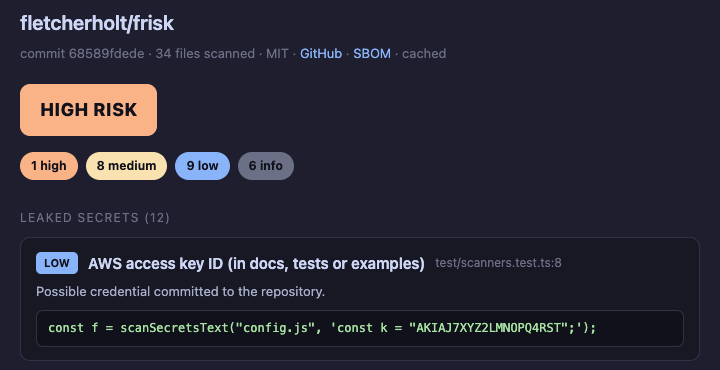Open the GitHub link
720x370 pixels.
(321, 54)
